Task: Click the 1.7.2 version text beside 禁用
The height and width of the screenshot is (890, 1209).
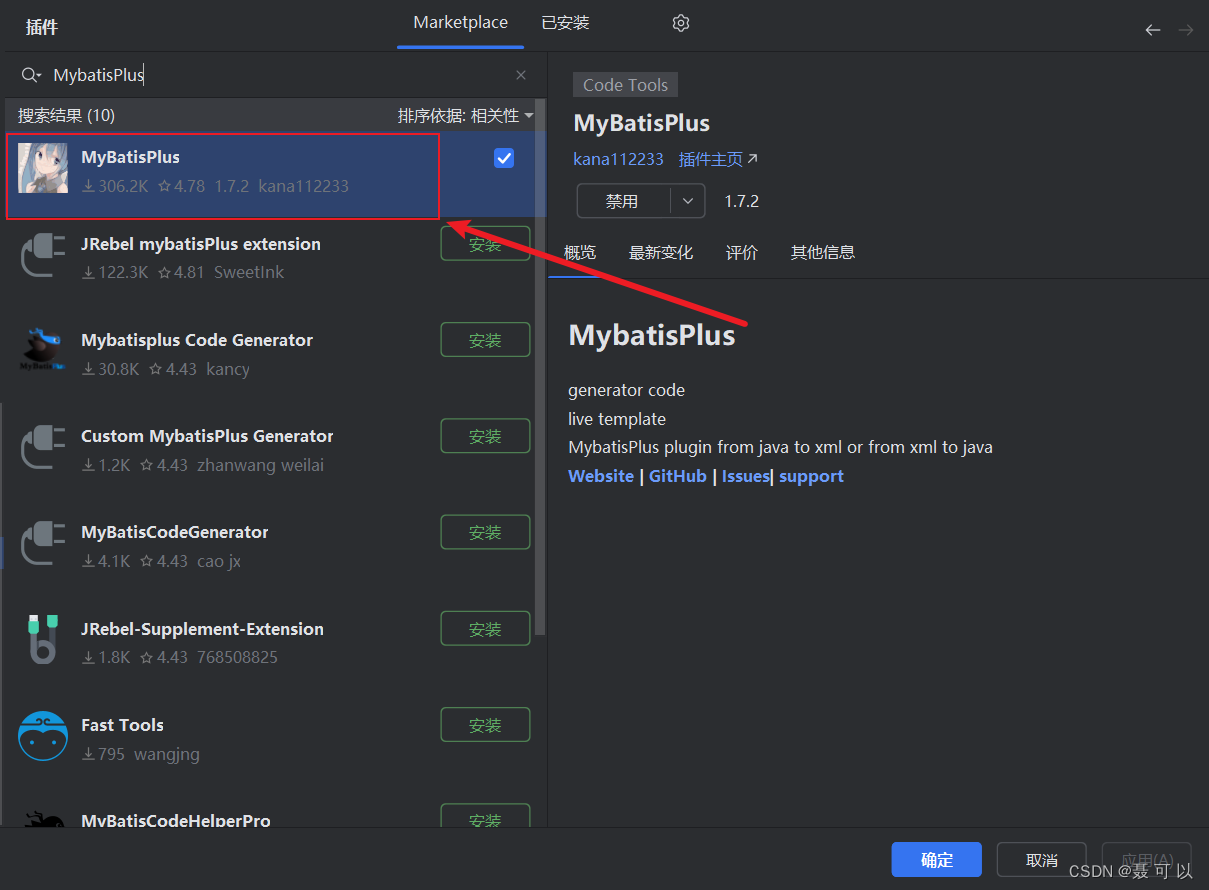Action: (x=741, y=201)
